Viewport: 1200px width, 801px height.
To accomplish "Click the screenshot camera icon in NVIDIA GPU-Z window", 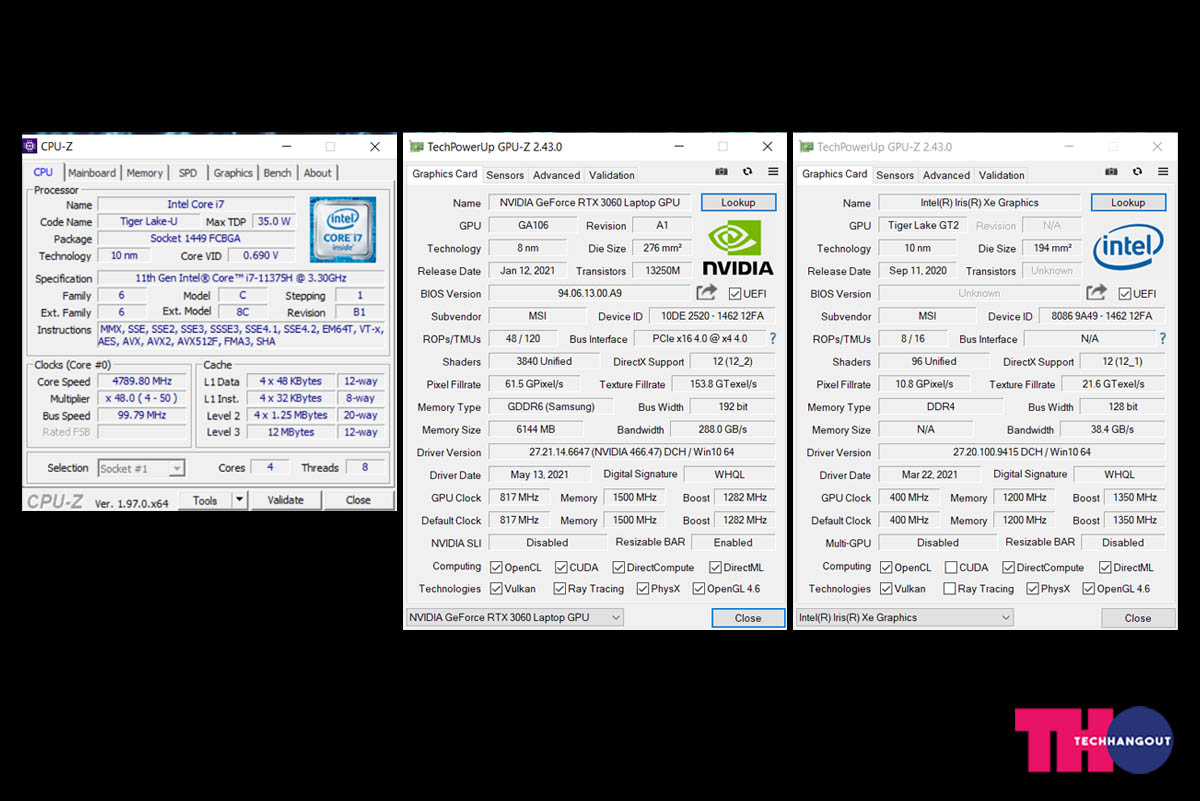I will (x=722, y=172).
